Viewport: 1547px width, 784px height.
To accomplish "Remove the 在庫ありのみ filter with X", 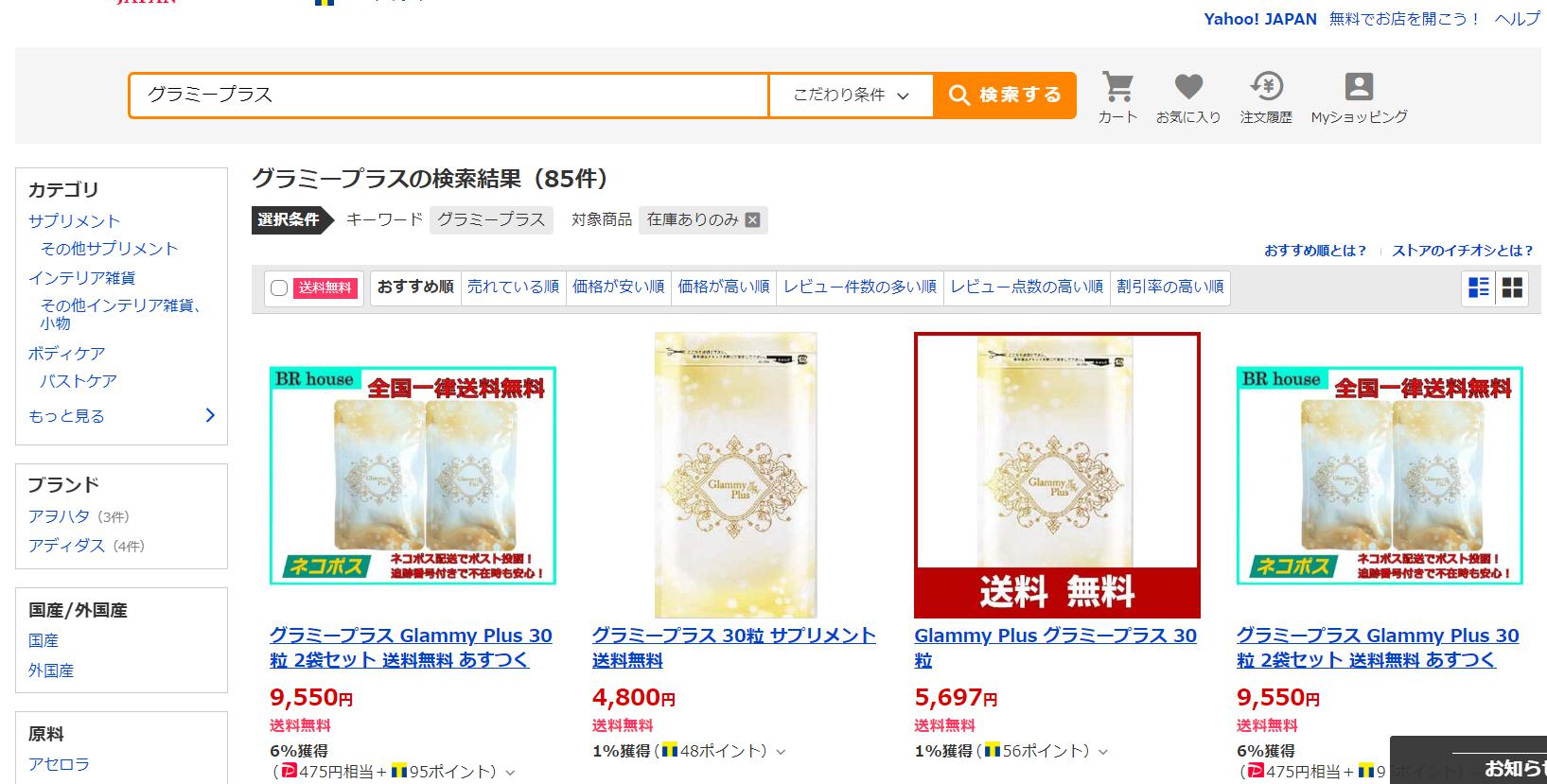I will 752,219.
